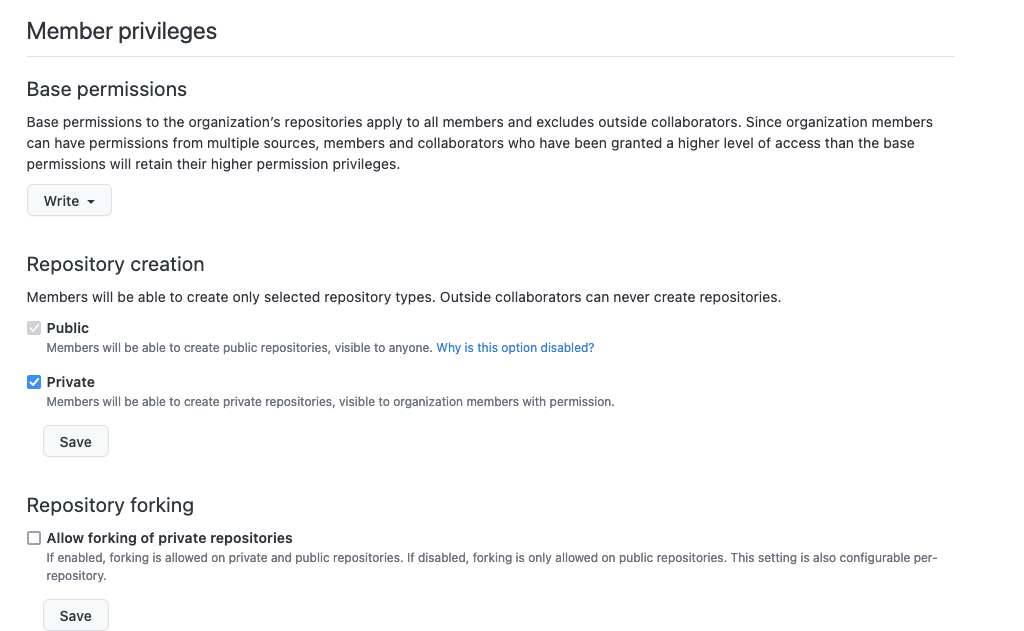Click the bold 'Private' label text

click(71, 382)
